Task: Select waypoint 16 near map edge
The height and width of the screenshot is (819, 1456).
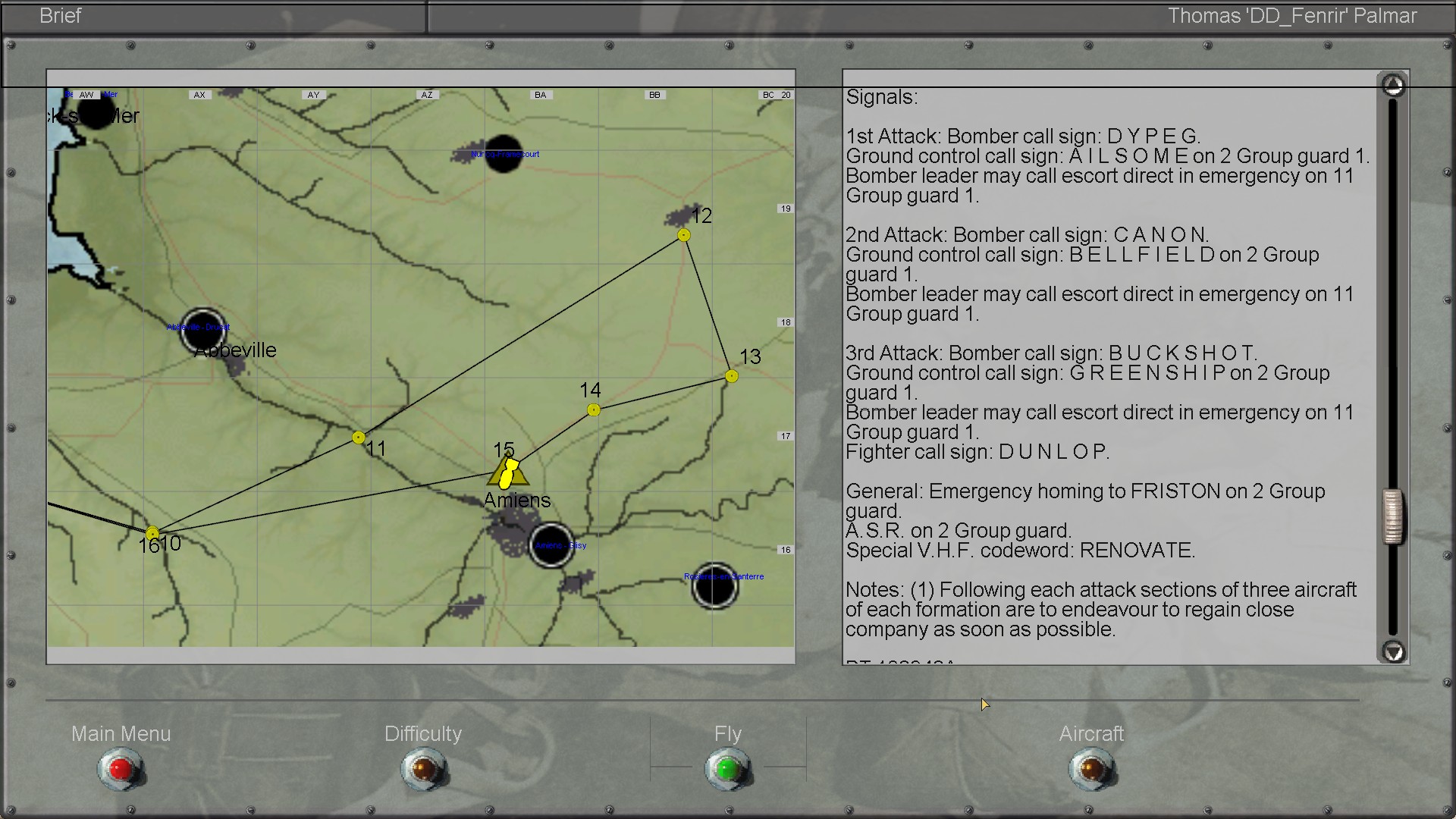Action: click(152, 533)
